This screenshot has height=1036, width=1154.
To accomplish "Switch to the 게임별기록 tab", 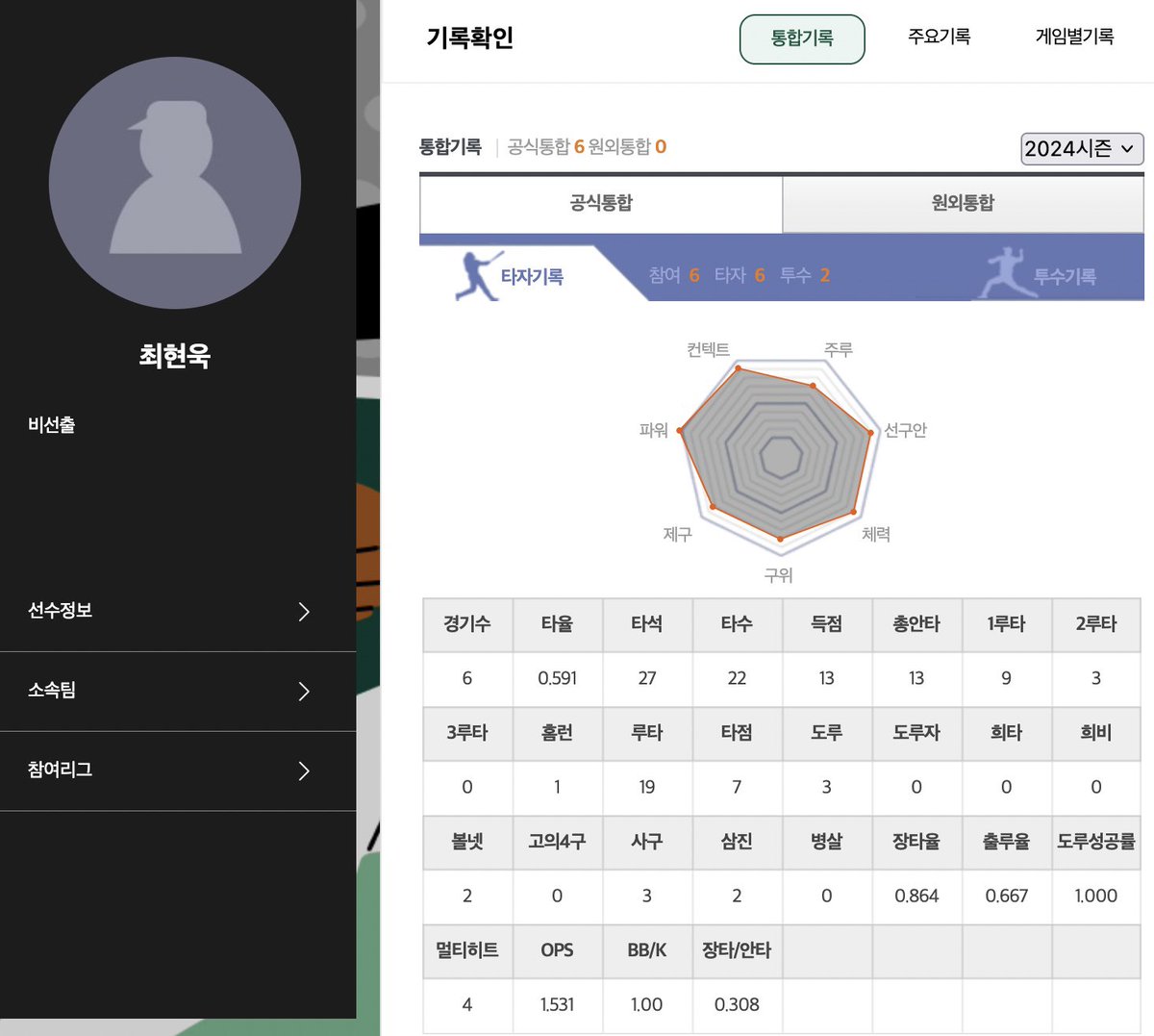I will point(1074,38).
